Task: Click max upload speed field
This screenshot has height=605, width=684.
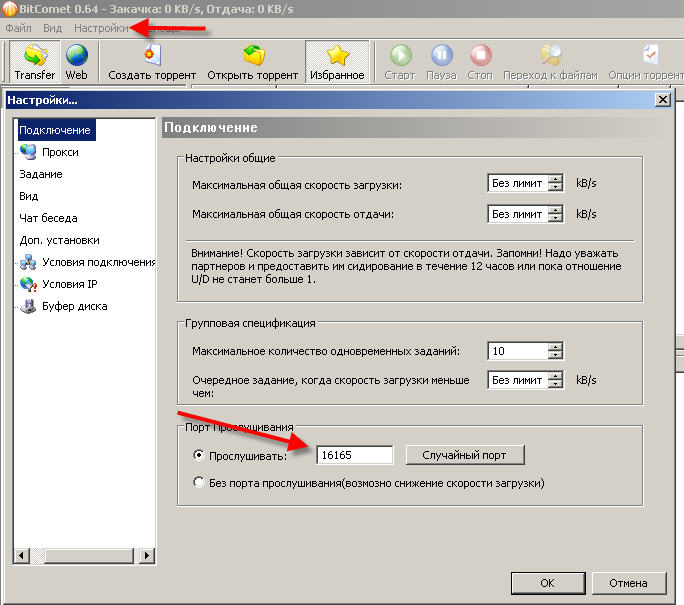Action: coord(518,214)
